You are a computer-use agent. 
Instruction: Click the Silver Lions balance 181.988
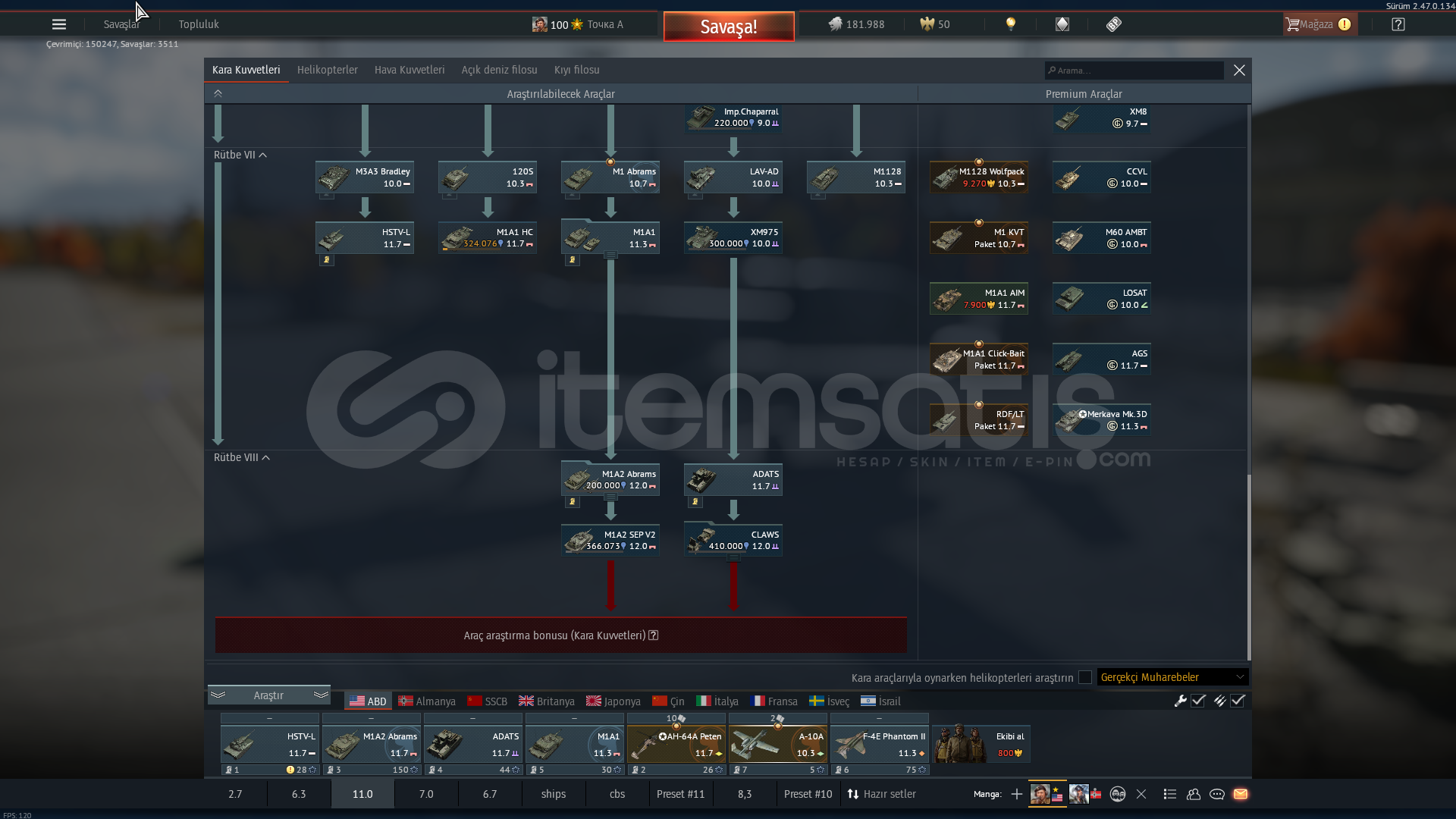(856, 24)
